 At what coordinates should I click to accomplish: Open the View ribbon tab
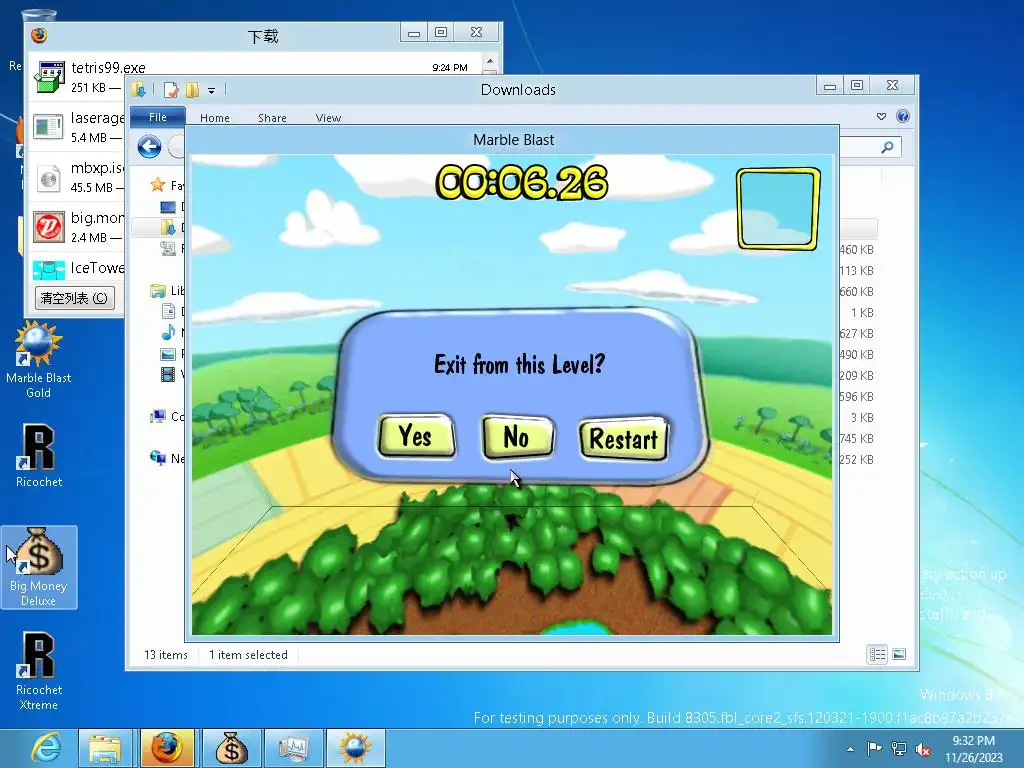point(328,118)
